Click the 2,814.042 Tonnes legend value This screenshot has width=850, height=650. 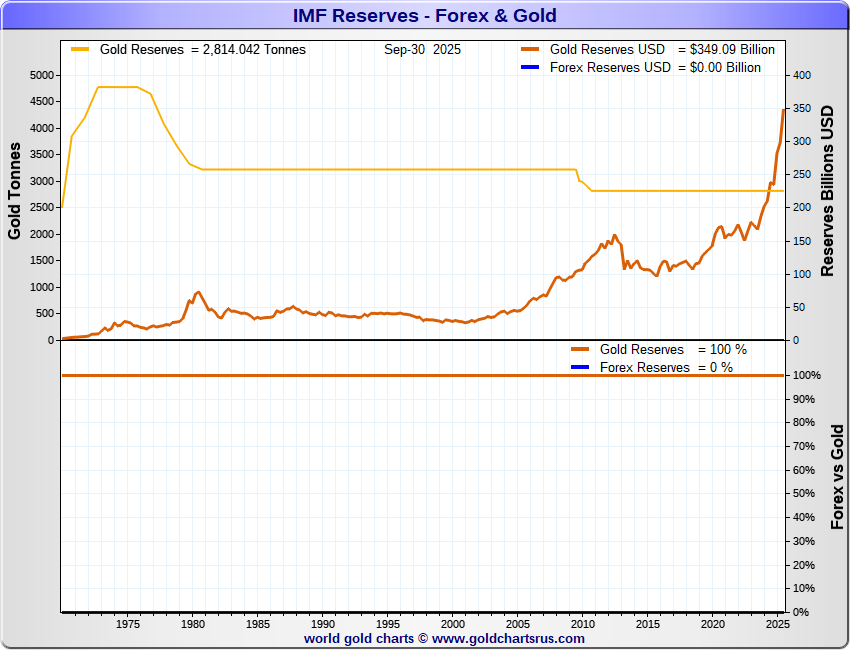[254, 49]
